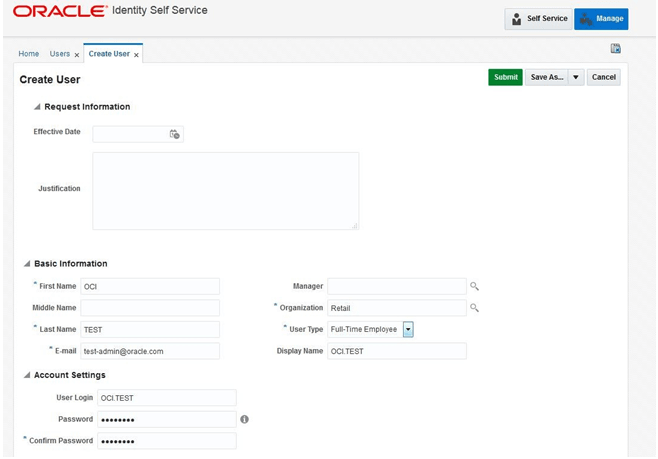This screenshot has height=459, width=658.
Task: Click the User Login field
Action: pos(167,397)
